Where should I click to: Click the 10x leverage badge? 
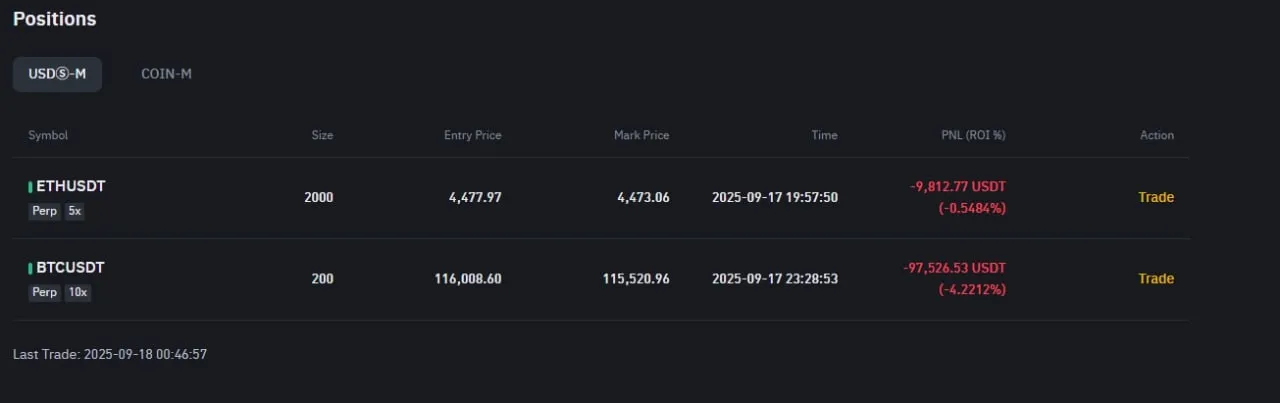tap(78, 293)
